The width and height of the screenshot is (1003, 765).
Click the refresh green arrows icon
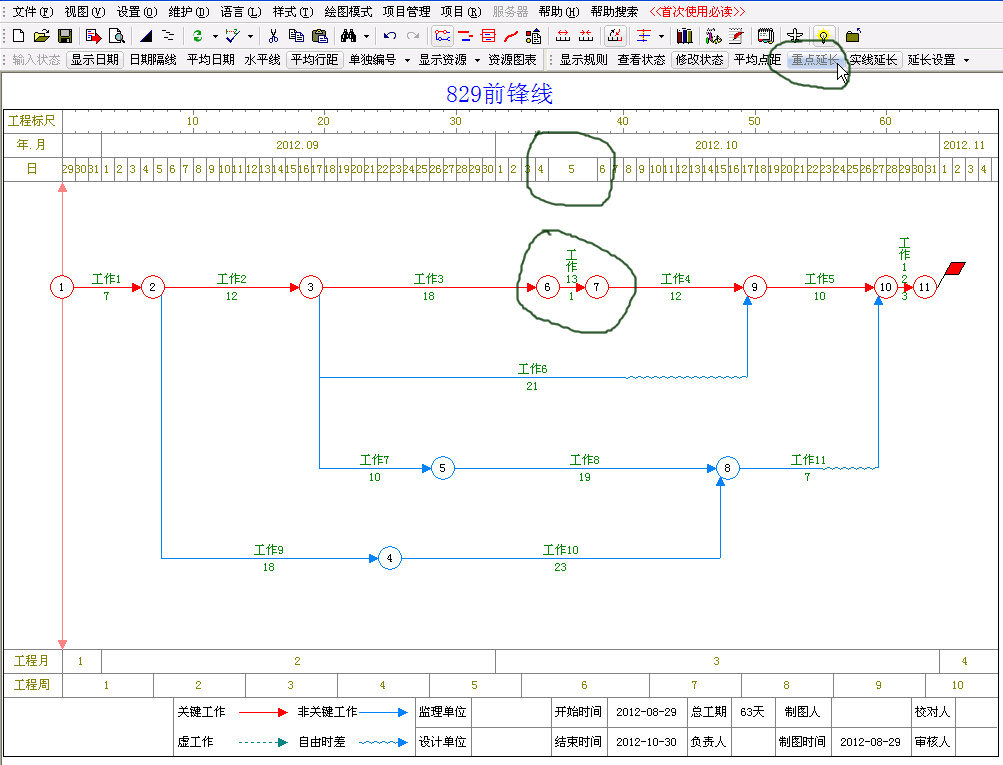pyautogui.click(x=198, y=36)
